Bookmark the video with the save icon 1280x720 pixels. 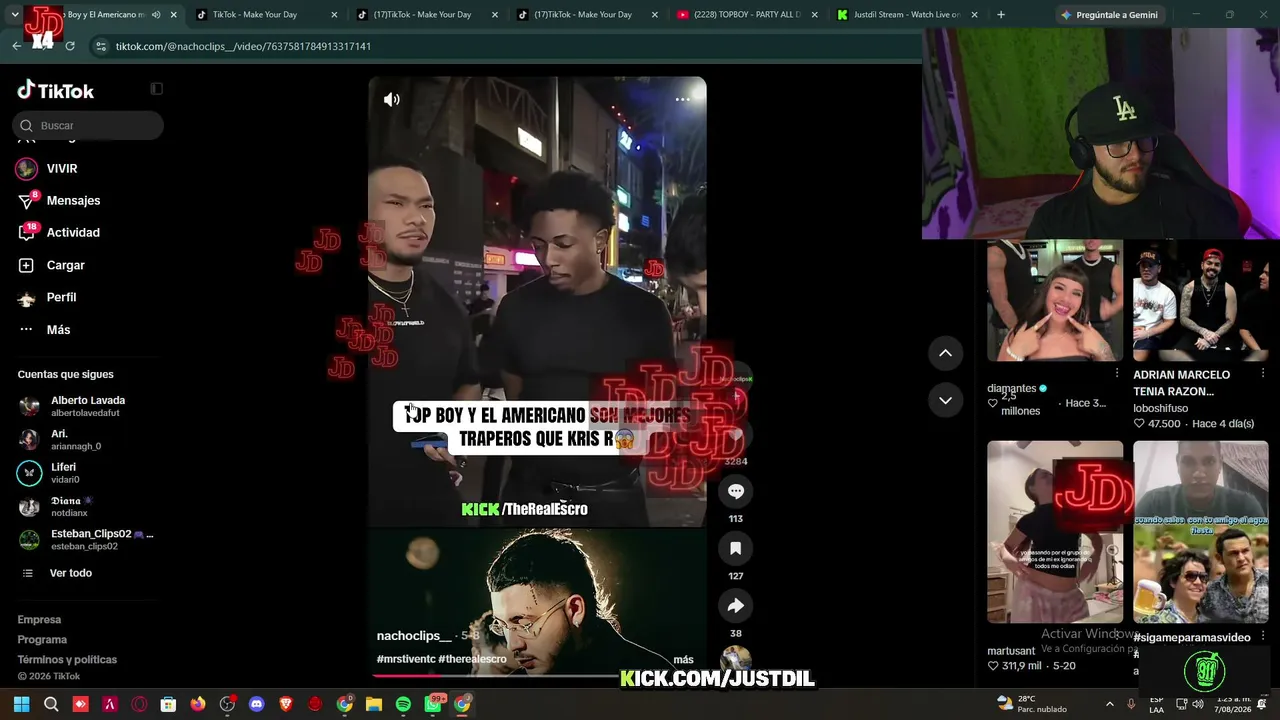pos(736,548)
